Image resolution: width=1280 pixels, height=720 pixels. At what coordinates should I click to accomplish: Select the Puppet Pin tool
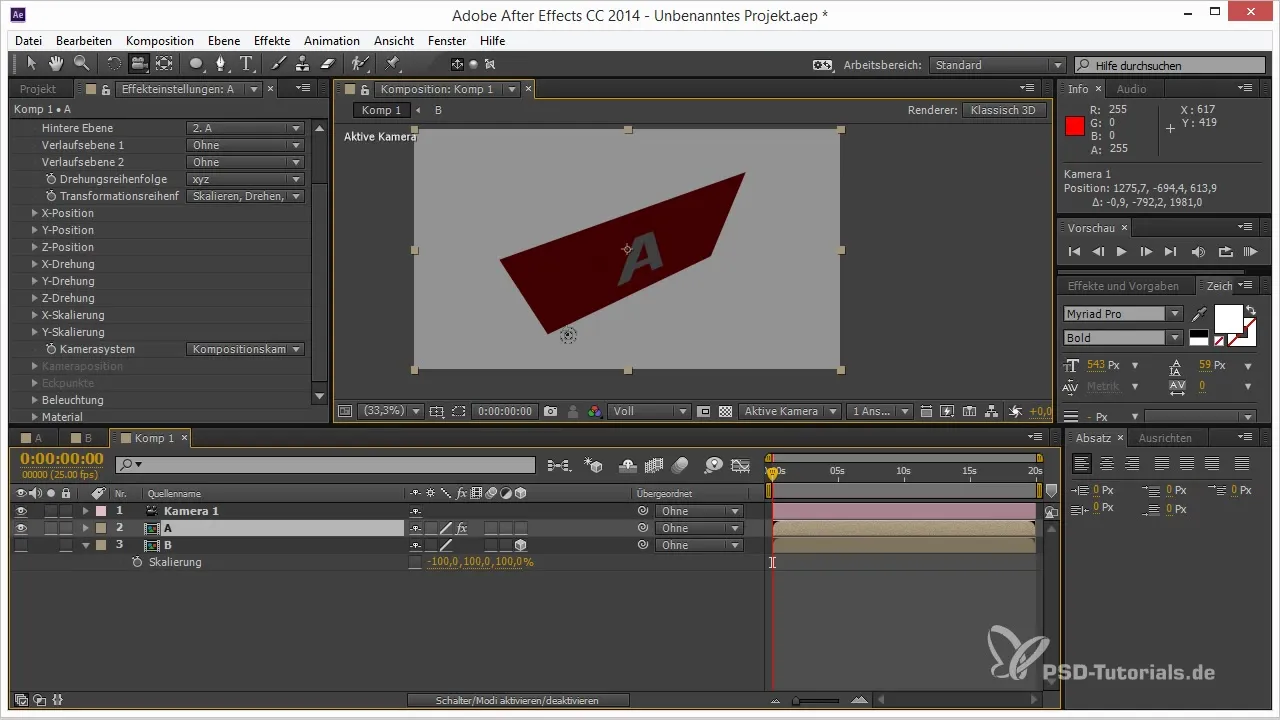[x=393, y=64]
